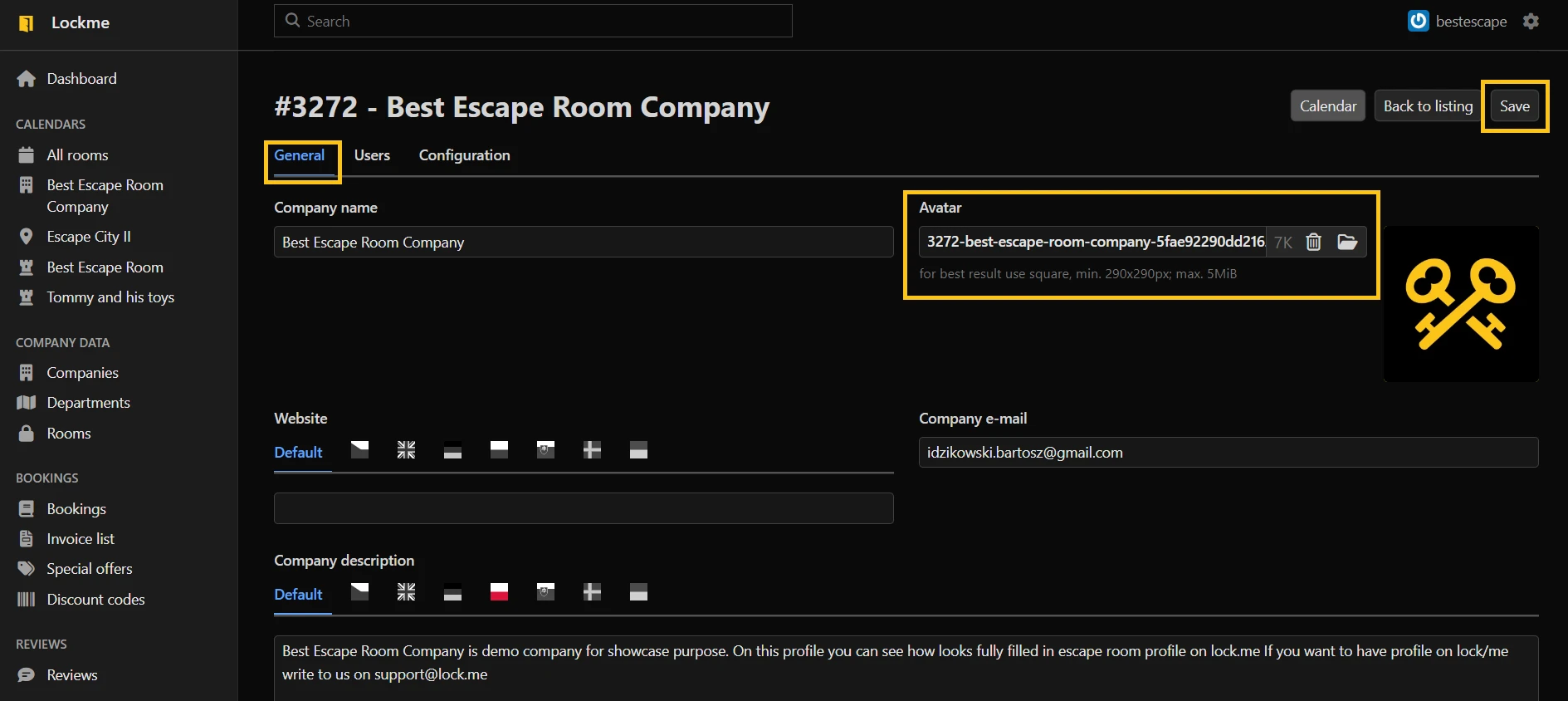
Task: Go Back to listing
Action: click(x=1427, y=106)
